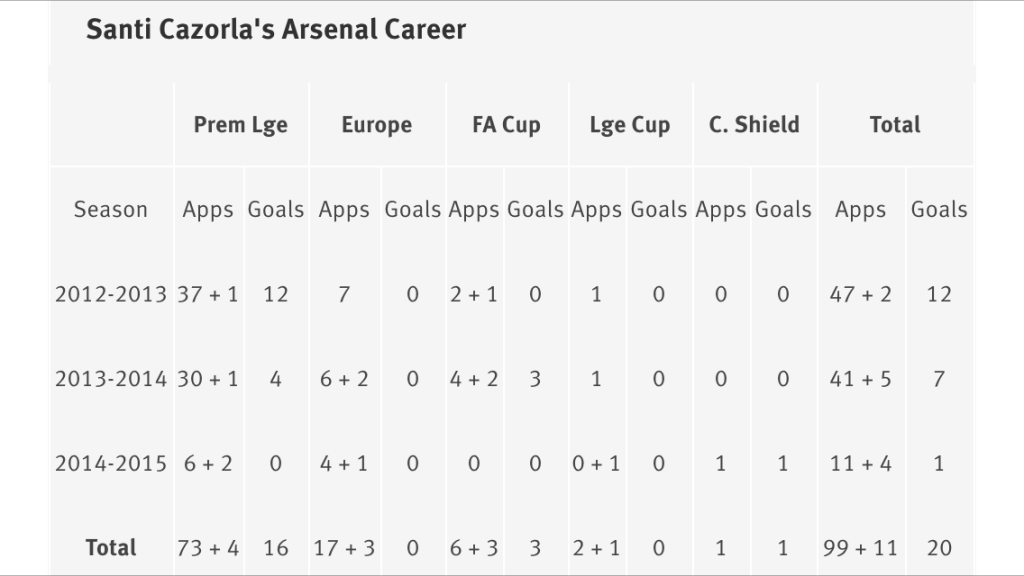Click the Lge Cup column header
Image resolution: width=1024 pixels, height=576 pixels.
(x=630, y=125)
